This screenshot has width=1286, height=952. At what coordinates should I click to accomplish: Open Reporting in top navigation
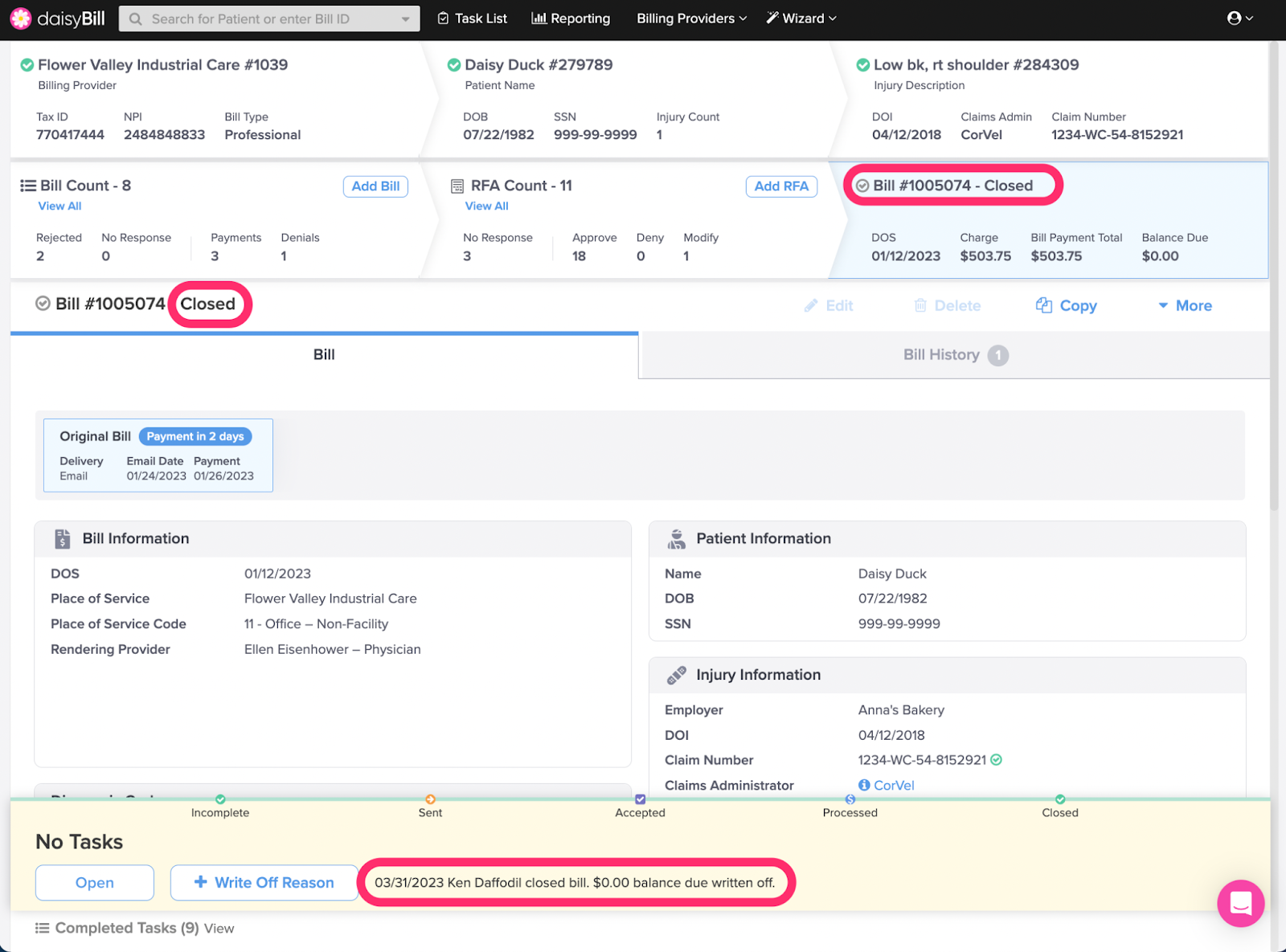[x=571, y=18]
